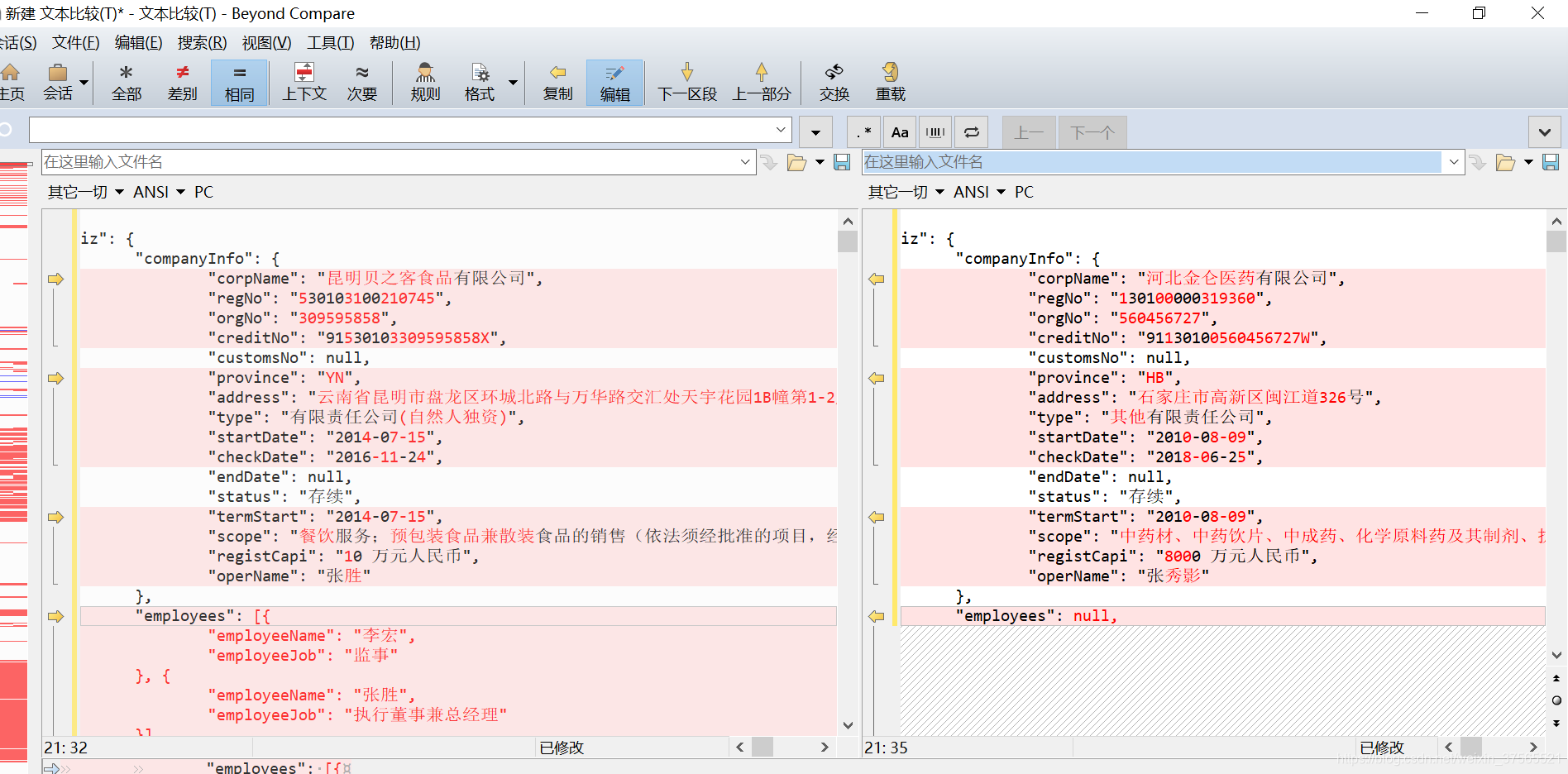This screenshot has height=774, width=1568.
Task: Open search options dropdown beside search field
Action: 815,132
